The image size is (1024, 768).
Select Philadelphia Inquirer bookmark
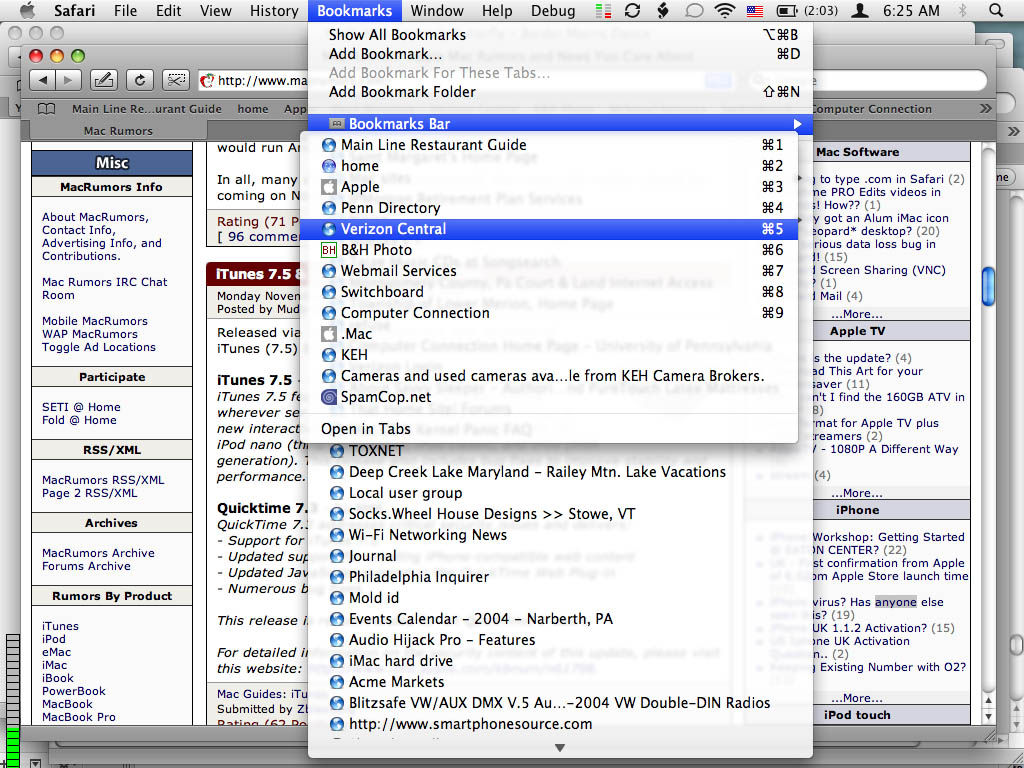pos(560,577)
